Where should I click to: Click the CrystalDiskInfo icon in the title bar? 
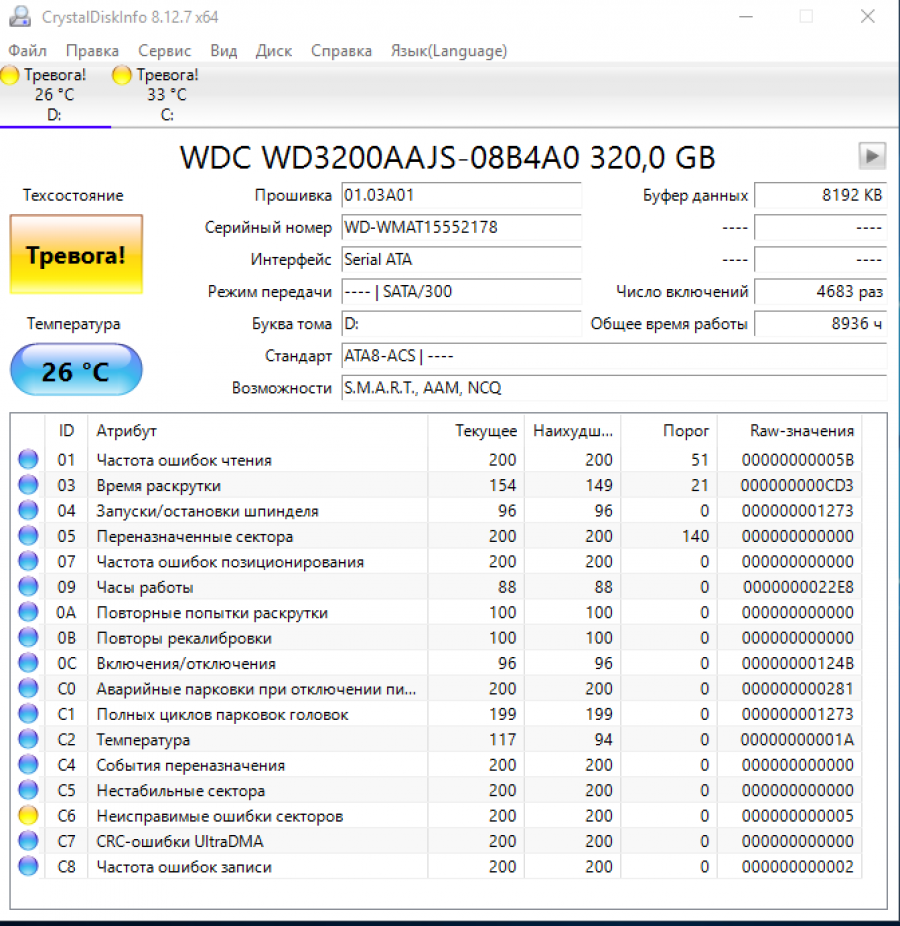(20, 16)
